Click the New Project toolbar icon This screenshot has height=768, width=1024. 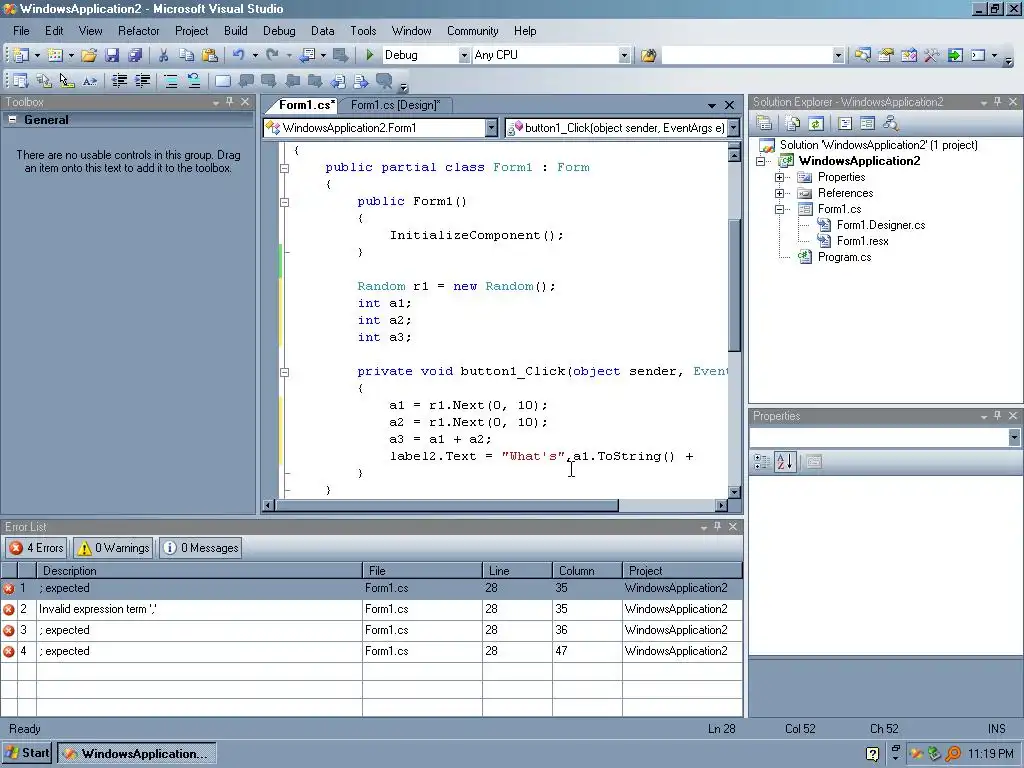pyautogui.click(x=22, y=56)
